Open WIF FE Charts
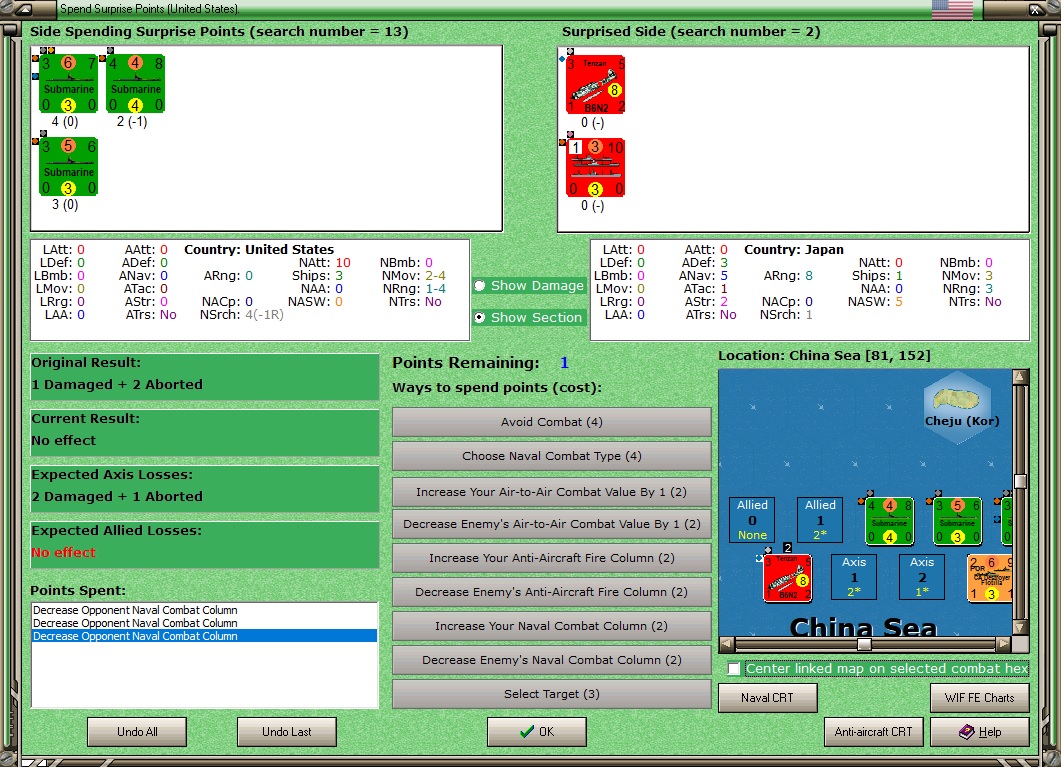Viewport: 1061px width, 767px height. click(x=980, y=698)
